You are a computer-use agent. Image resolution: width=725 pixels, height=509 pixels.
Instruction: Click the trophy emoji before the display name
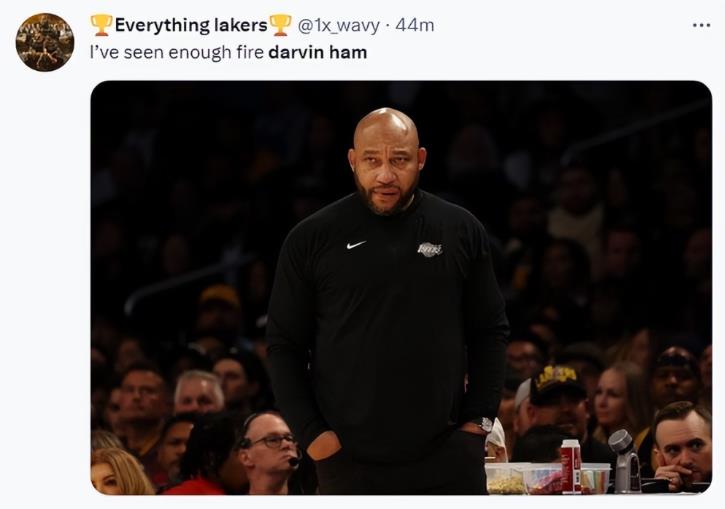point(101,25)
